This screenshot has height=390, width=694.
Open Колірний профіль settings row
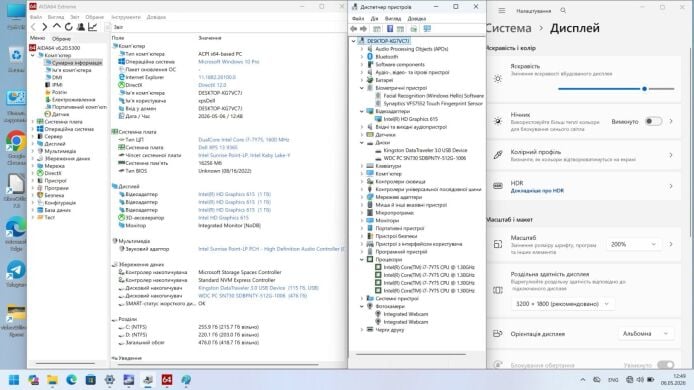[584, 155]
